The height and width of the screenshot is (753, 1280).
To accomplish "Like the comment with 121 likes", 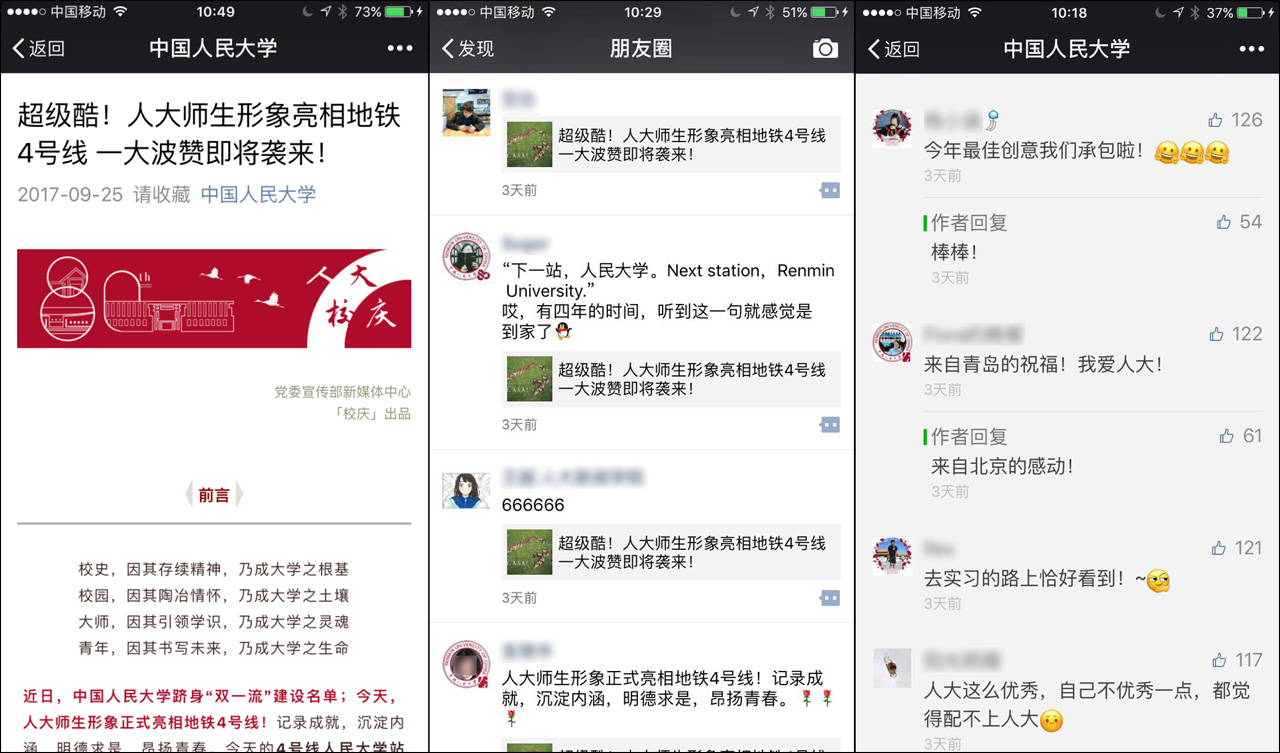I will point(1217,548).
